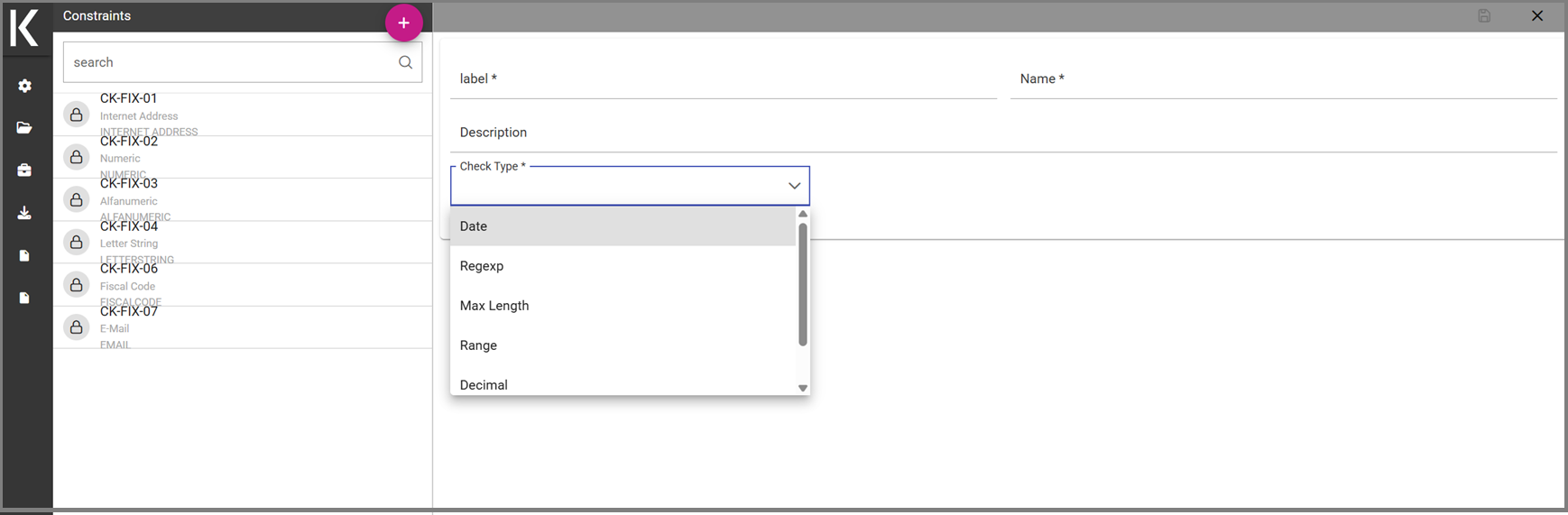Click lock icon of CK-FIX-03
This screenshot has height=515, width=1568.
(77, 199)
